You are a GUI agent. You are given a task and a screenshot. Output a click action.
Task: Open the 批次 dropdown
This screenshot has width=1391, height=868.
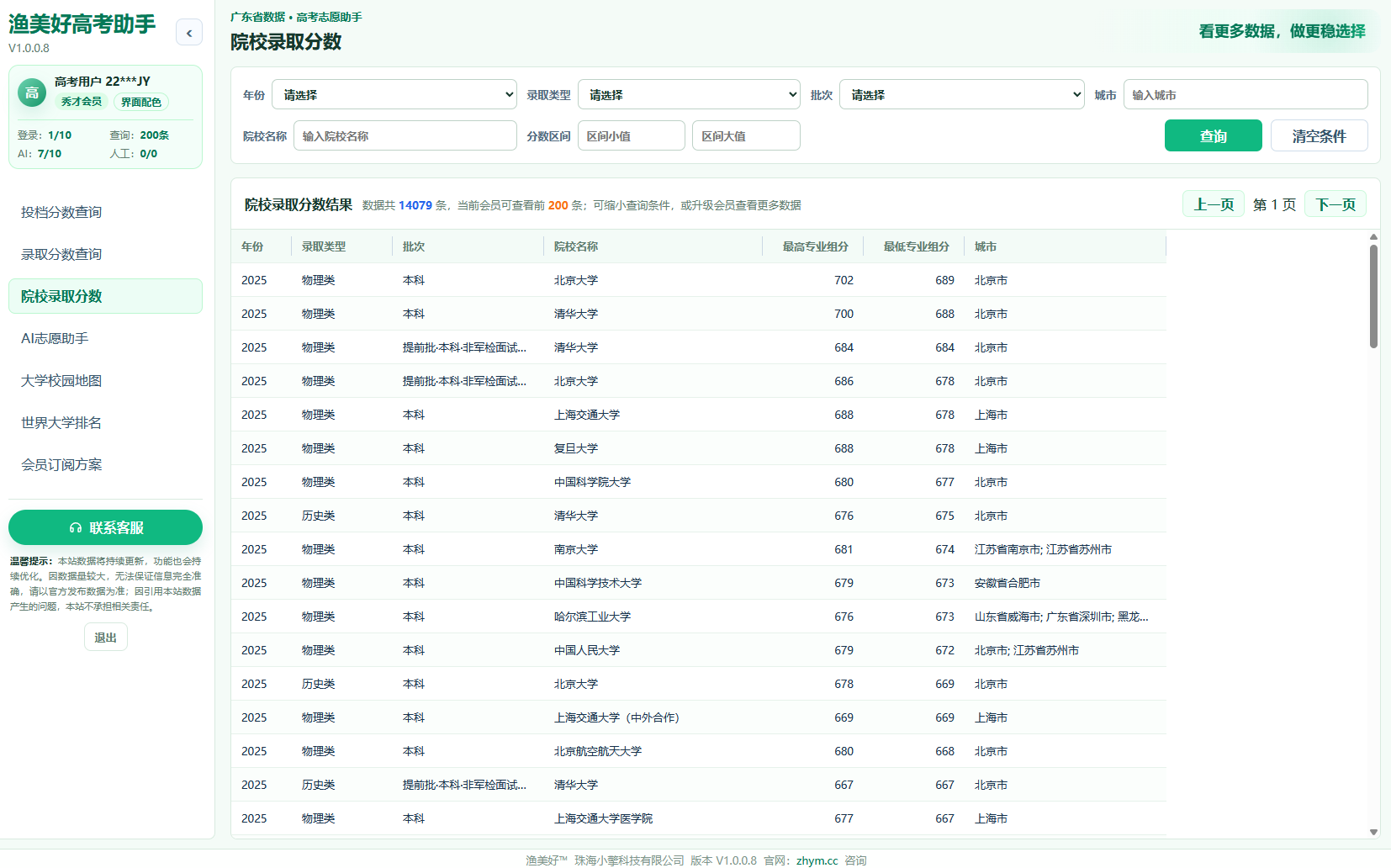click(962, 95)
